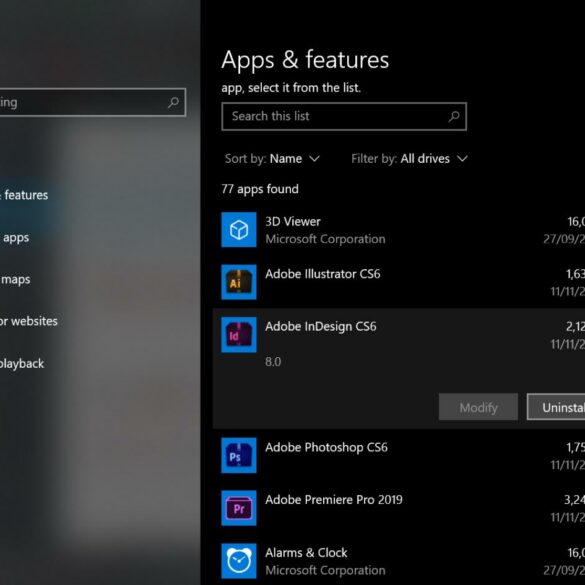Click the Modify button for InDesign
The image size is (585, 585).
[x=478, y=407]
